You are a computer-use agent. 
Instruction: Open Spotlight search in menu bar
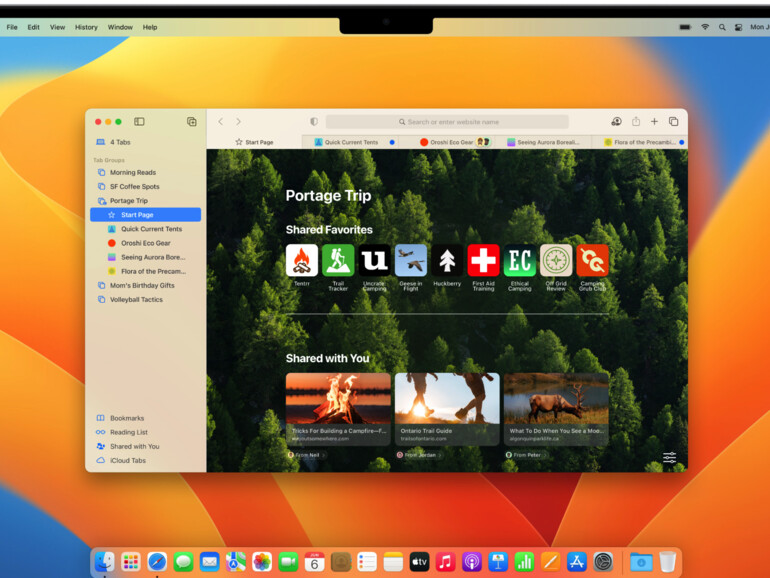click(x=722, y=28)
